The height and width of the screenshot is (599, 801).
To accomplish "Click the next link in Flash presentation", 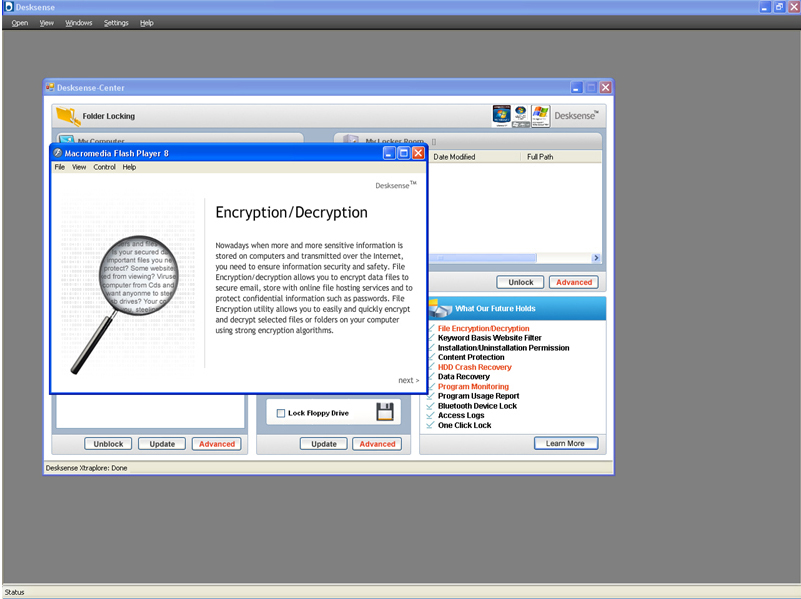I will pyautogui.click(x=409, y=380).
